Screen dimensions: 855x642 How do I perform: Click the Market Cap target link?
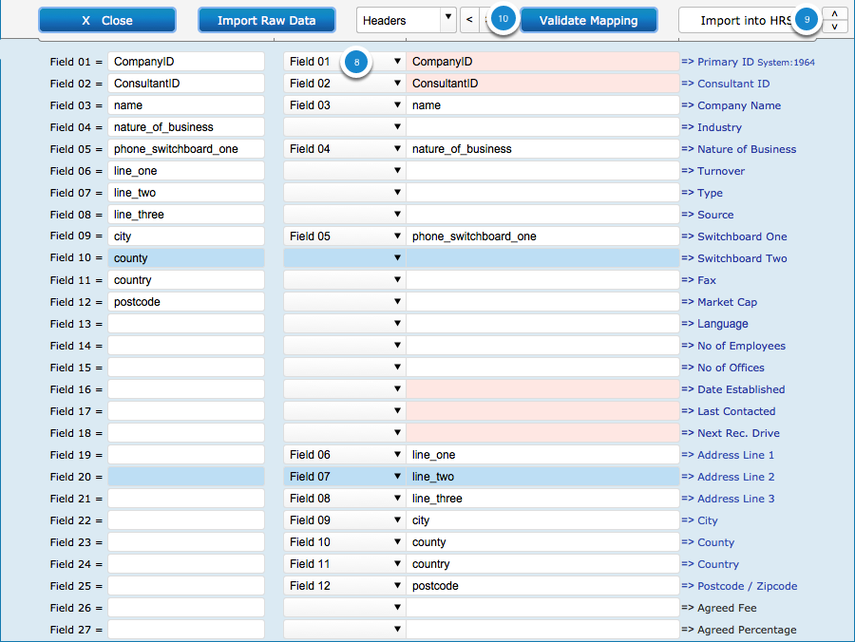[x=719, y=302]
